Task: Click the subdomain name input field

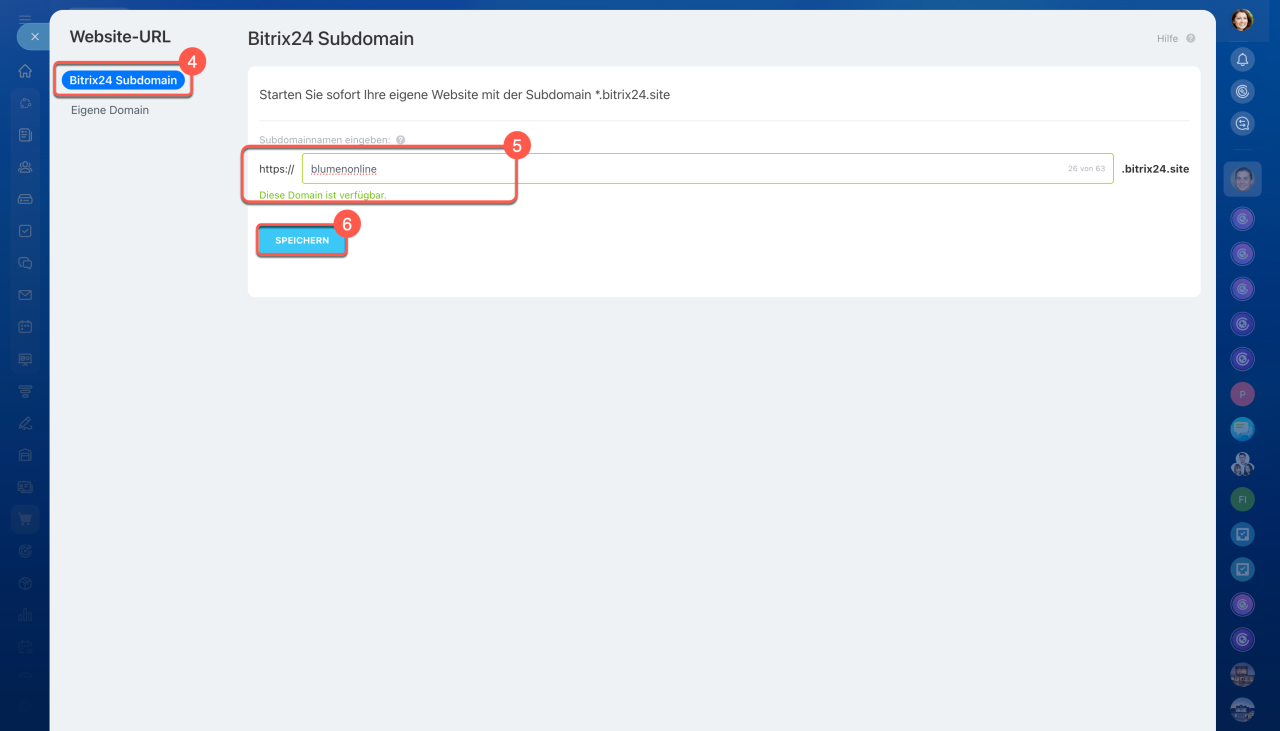Action: coord(680,169)
